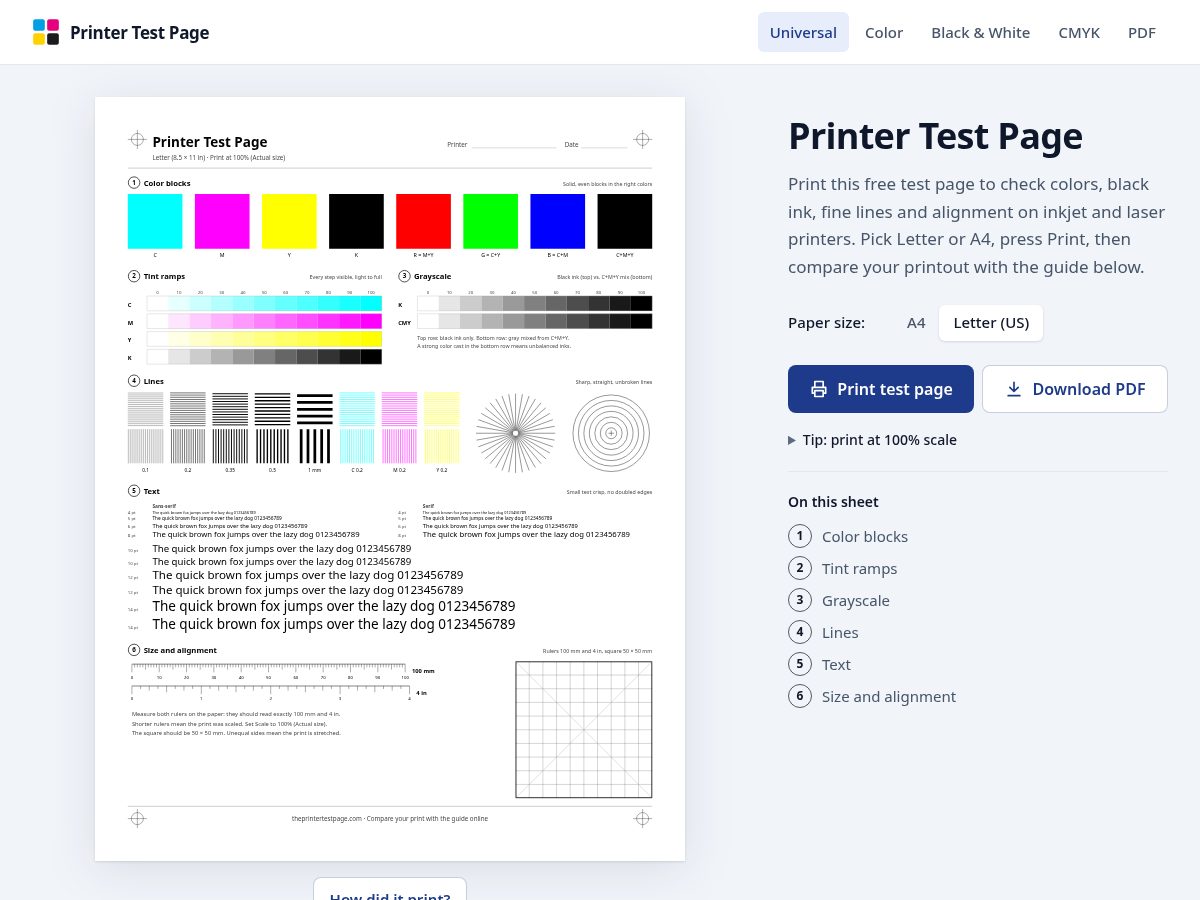Click the Download PDF button
Viewport: 1200px width, 900px height.
click(x=1075, y=389)
